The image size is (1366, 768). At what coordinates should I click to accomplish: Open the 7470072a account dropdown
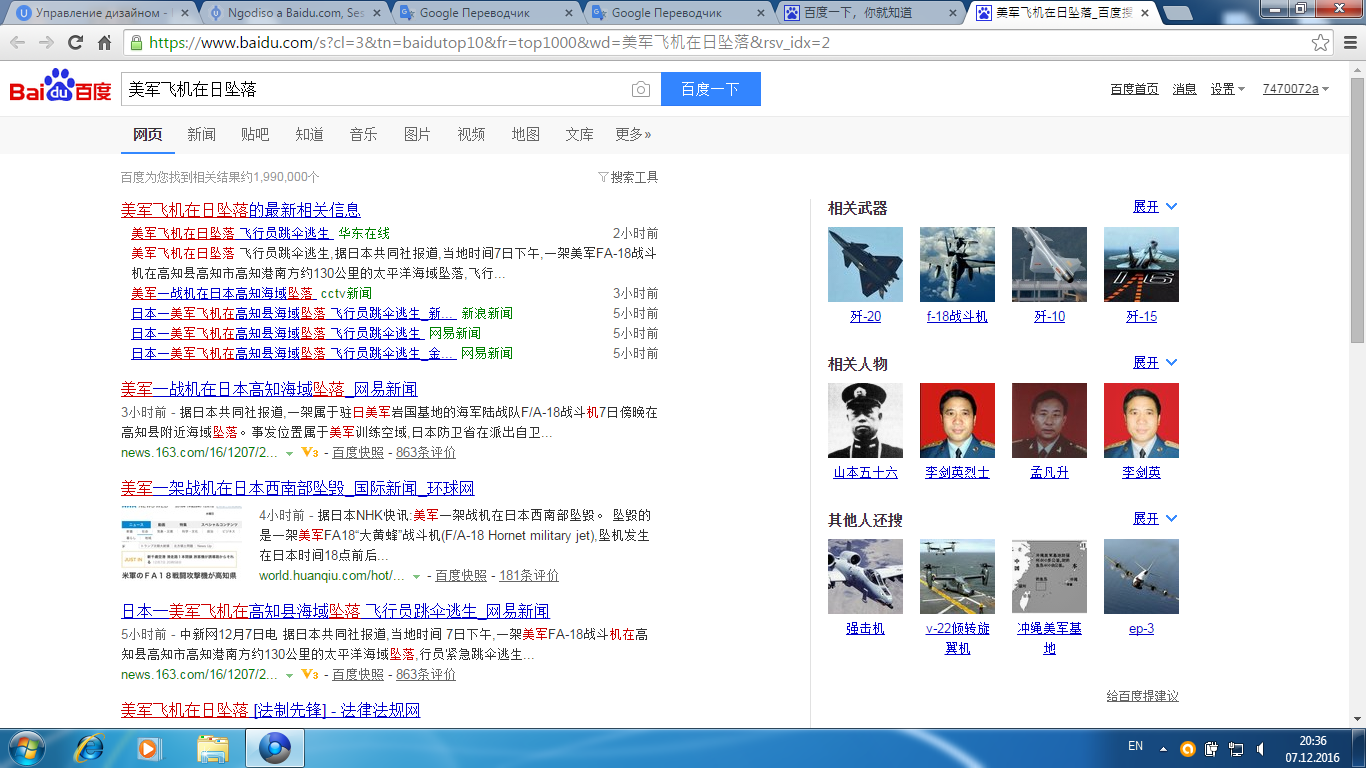pyautogui.click(x=1295, y=89)
